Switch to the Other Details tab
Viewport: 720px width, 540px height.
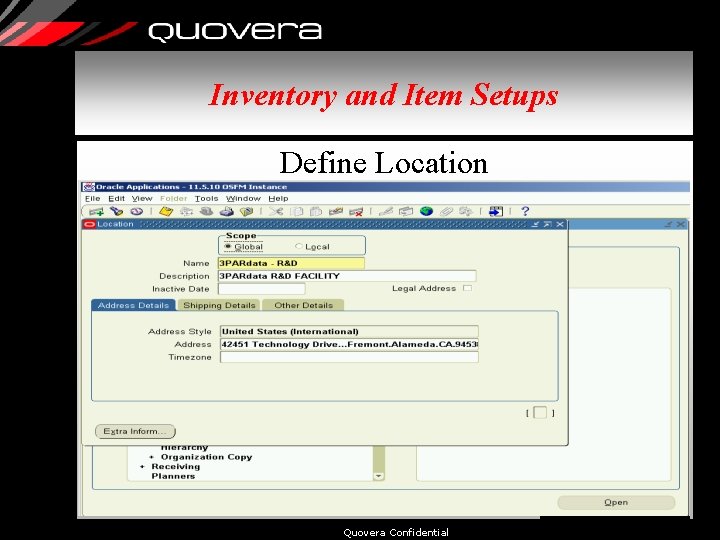[x=303, y=305]
